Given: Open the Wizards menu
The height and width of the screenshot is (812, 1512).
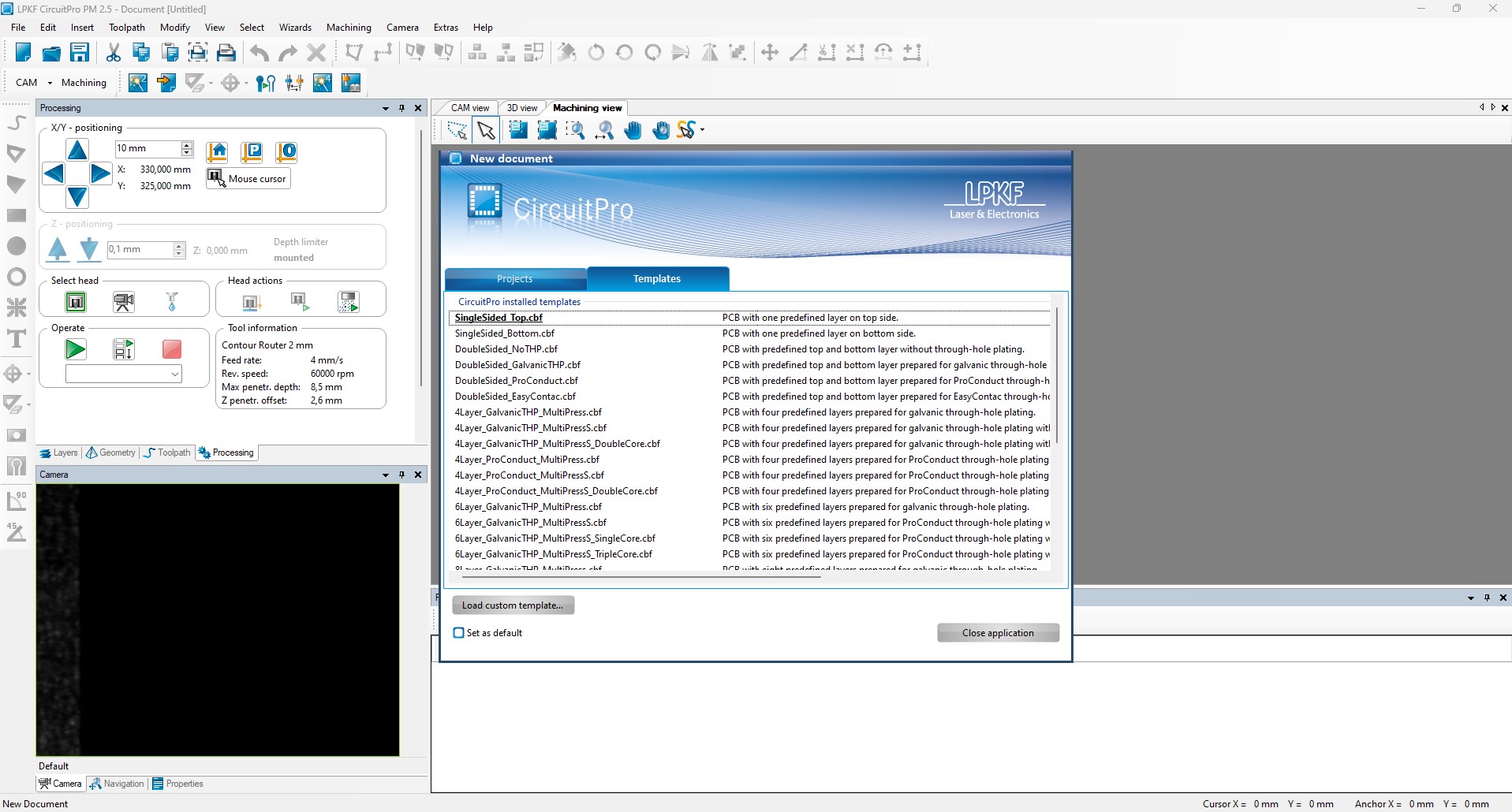Looking at the screenshot, I should click(295, 27).
